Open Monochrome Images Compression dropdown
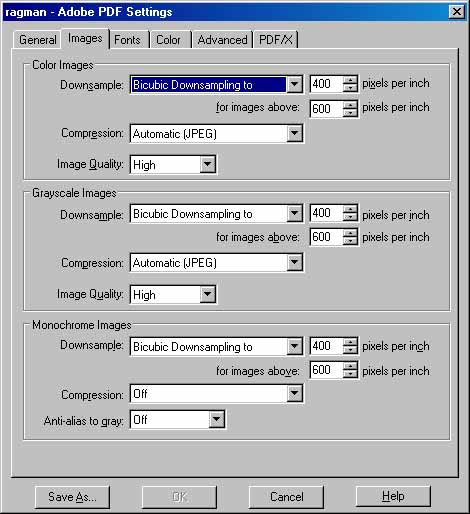The width and height of the screenshot is (470, 514). click(294, 393)
